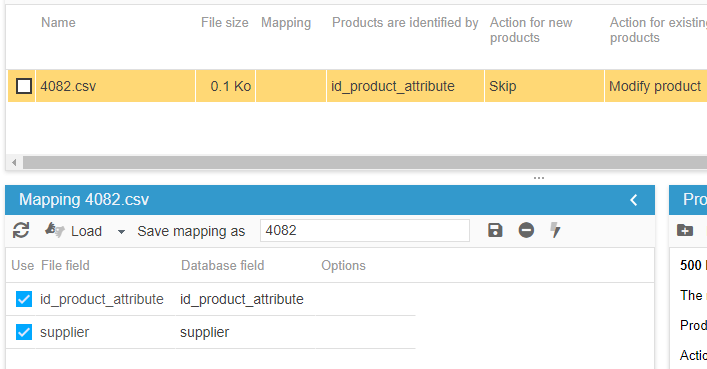Click the File size column header
This screenshot has width=707, height=369.
[x=225, y=23]
